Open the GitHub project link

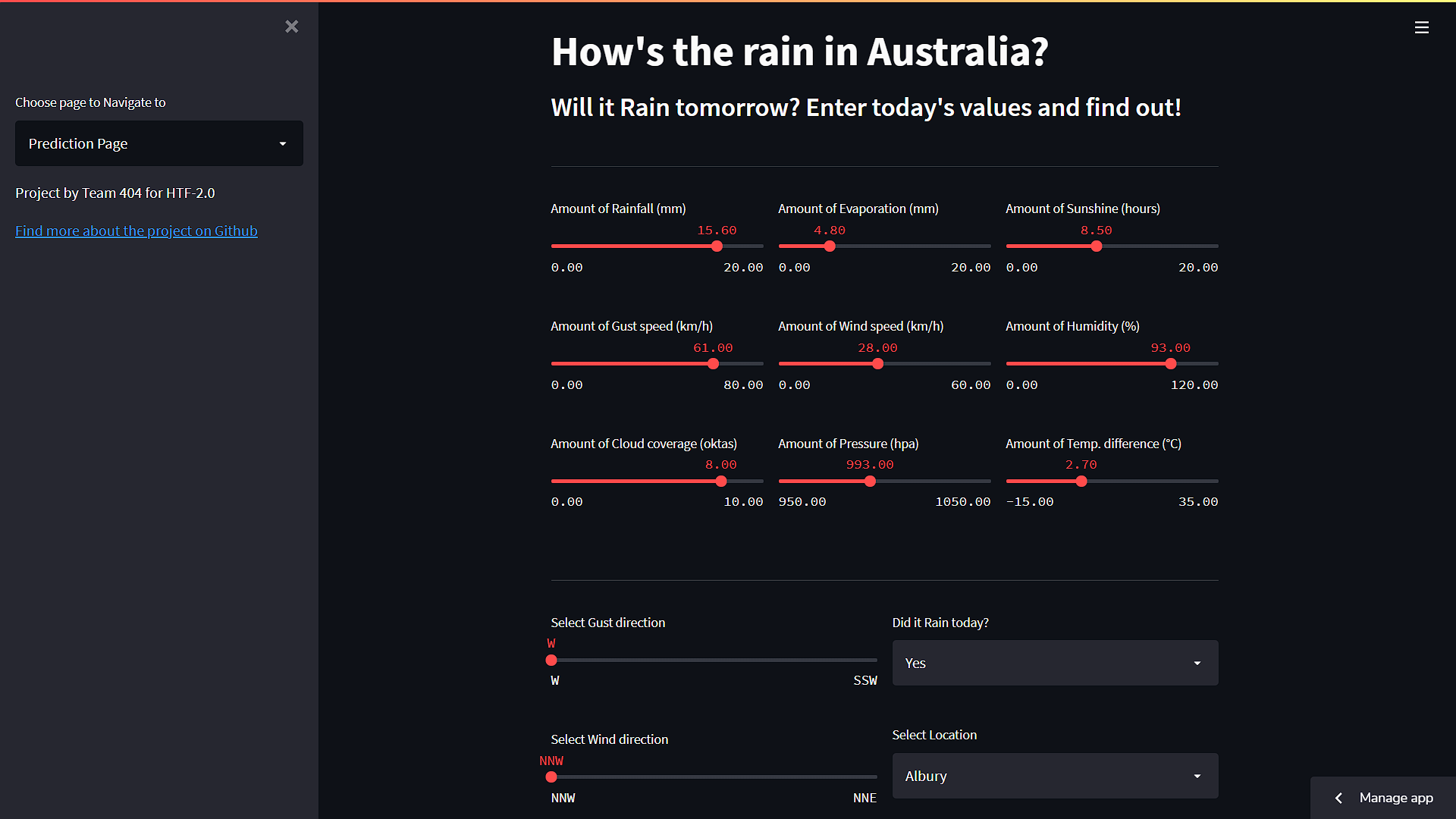pyautogui.click(x=136, y=231)
